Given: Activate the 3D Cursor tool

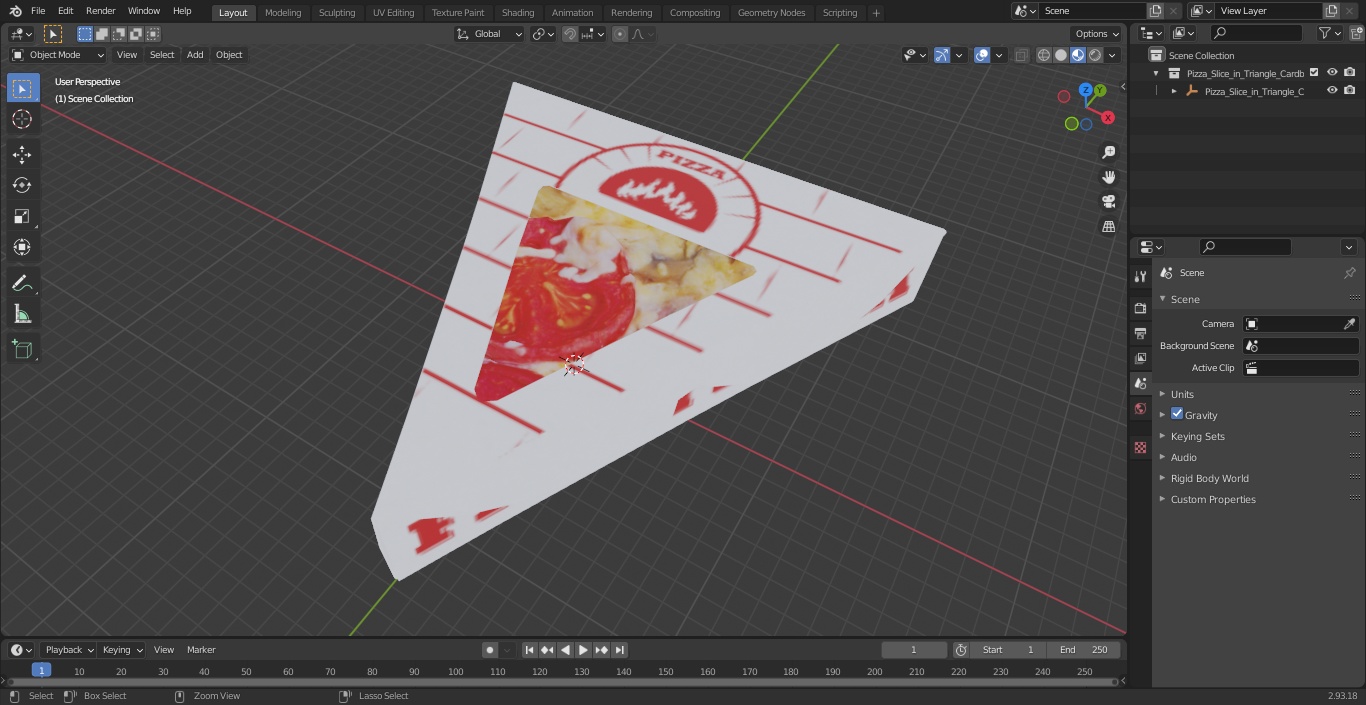Looking at the screenshot, I should tap(22, 119).
